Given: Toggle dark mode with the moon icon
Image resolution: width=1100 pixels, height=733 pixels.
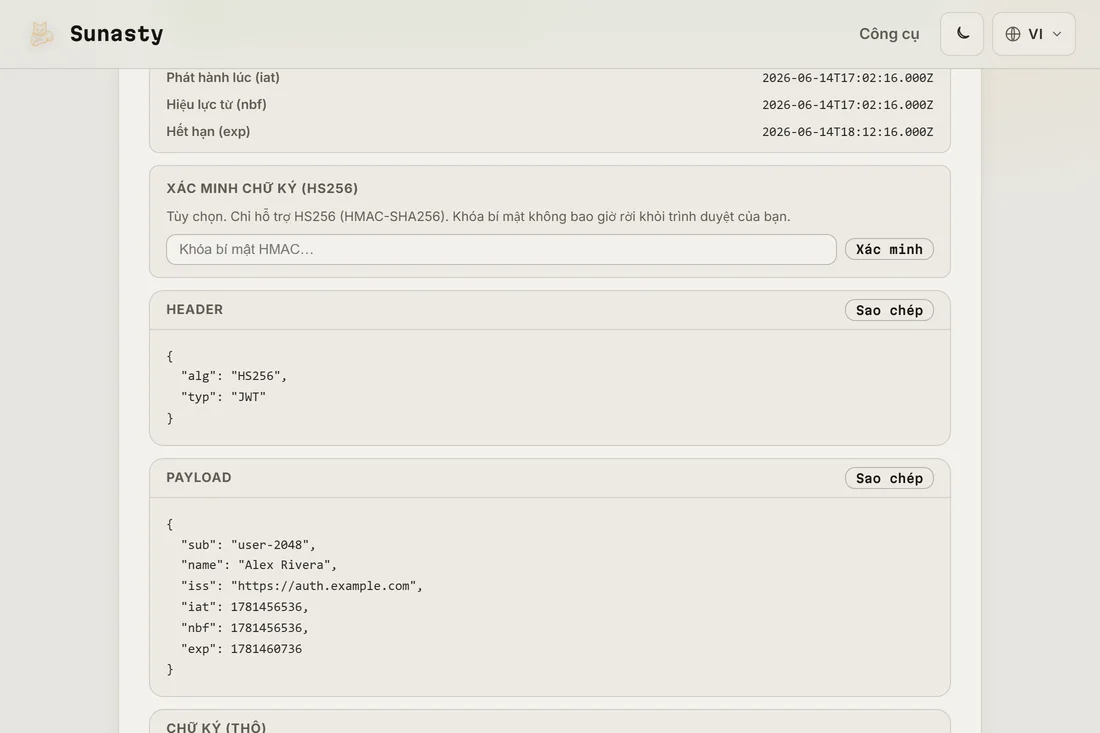Looking at the screenshot, I should 962,34.
